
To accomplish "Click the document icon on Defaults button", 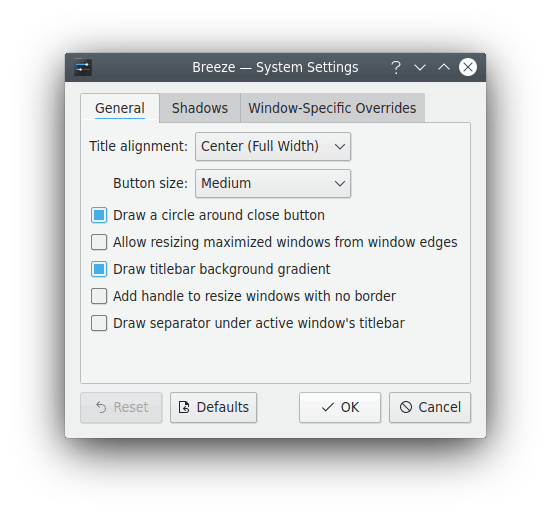I will 184,407.
